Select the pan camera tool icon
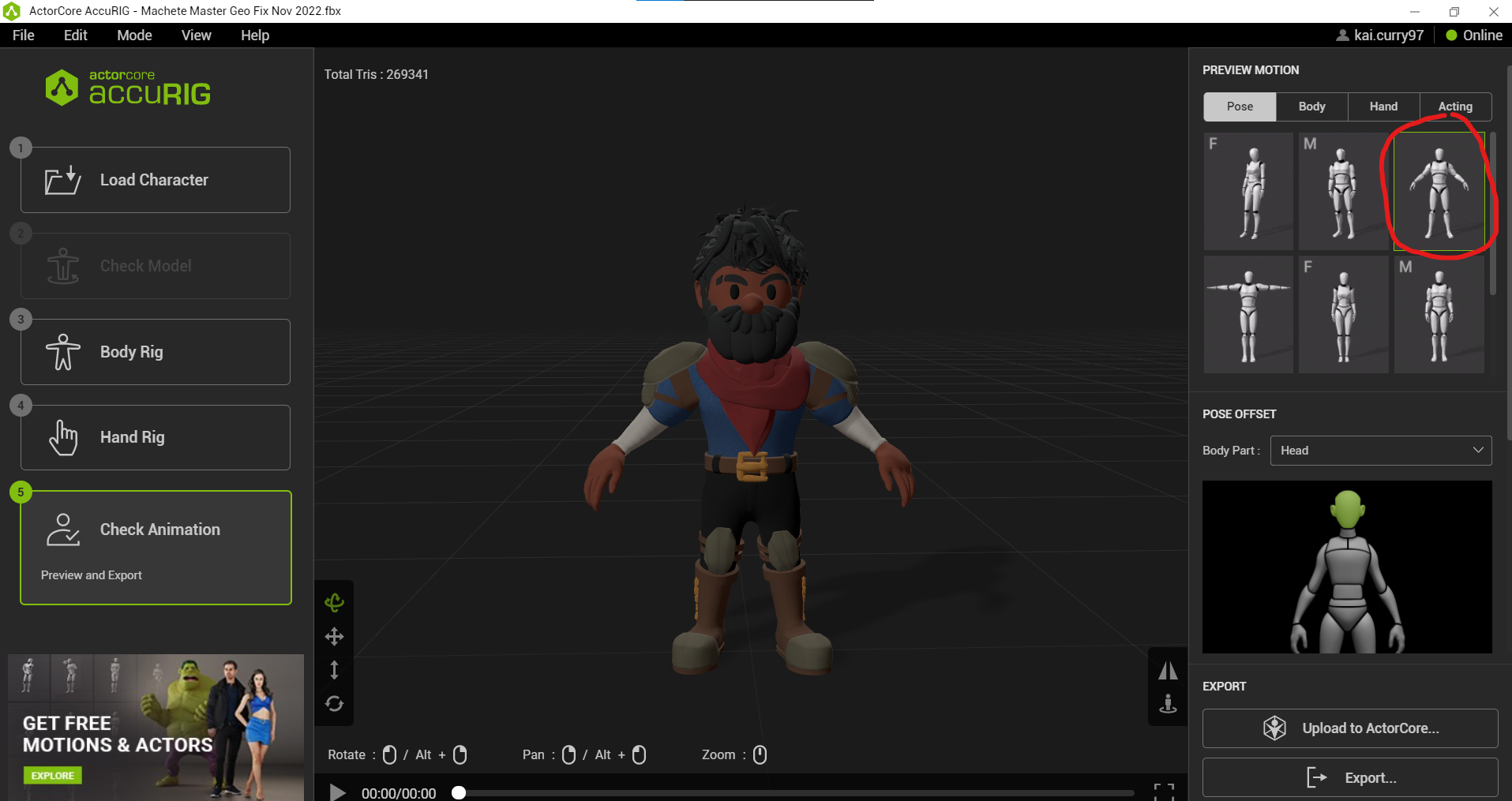This screenshot has width=1512, height=801. 334,637
